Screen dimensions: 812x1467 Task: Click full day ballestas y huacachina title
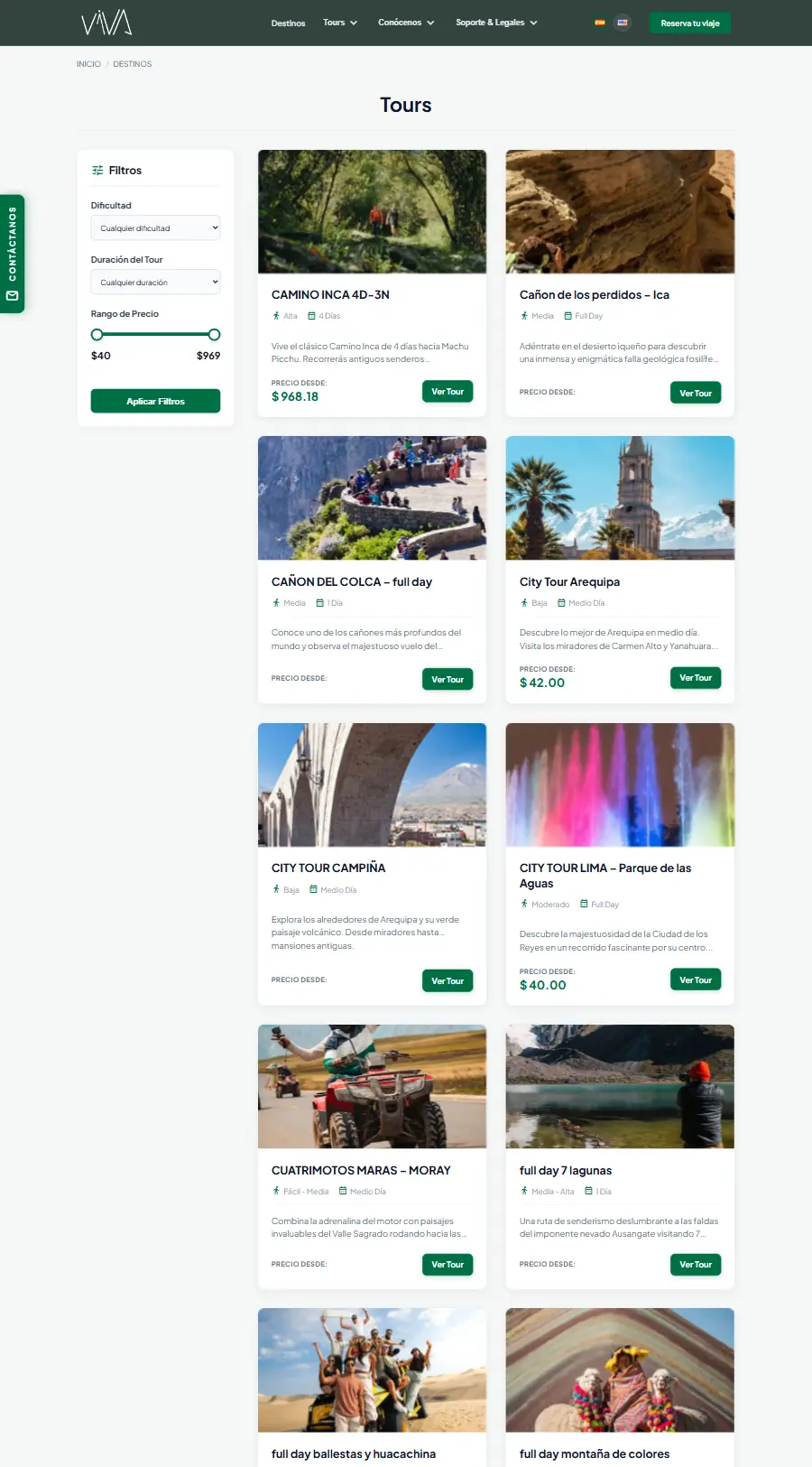354,1454
